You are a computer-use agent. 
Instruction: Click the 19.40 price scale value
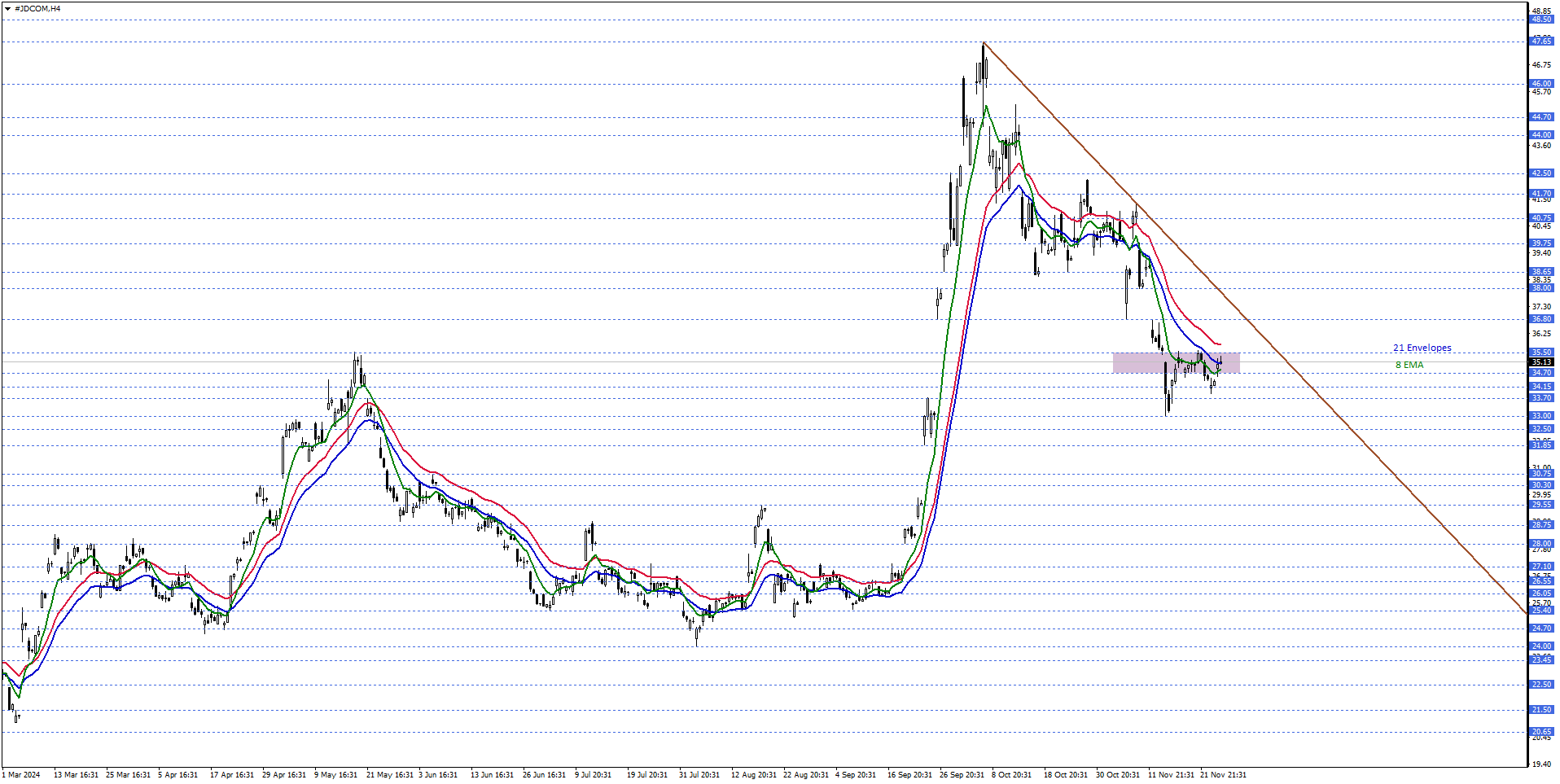[x=1541, y=764]
